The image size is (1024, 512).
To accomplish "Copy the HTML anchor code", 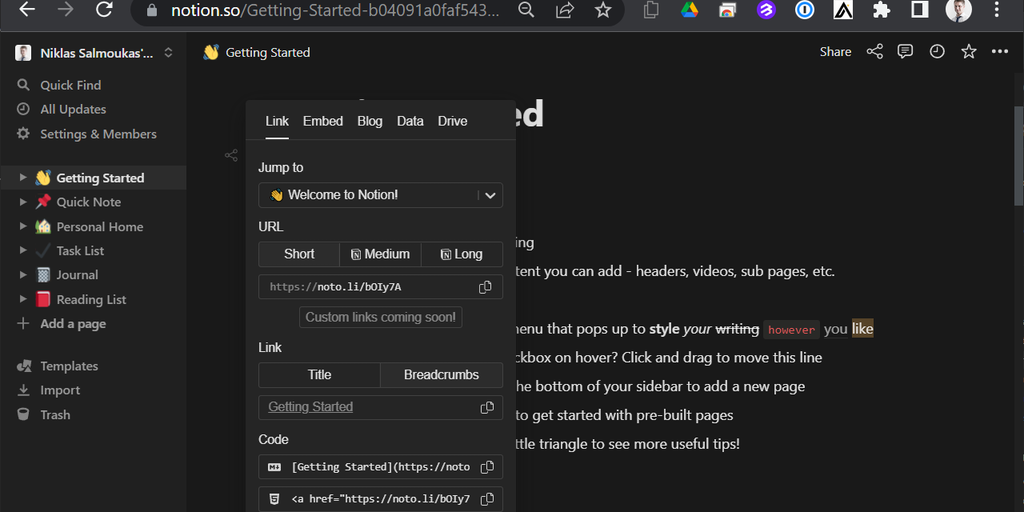I will pyautogui.click(x=487, y=499).
